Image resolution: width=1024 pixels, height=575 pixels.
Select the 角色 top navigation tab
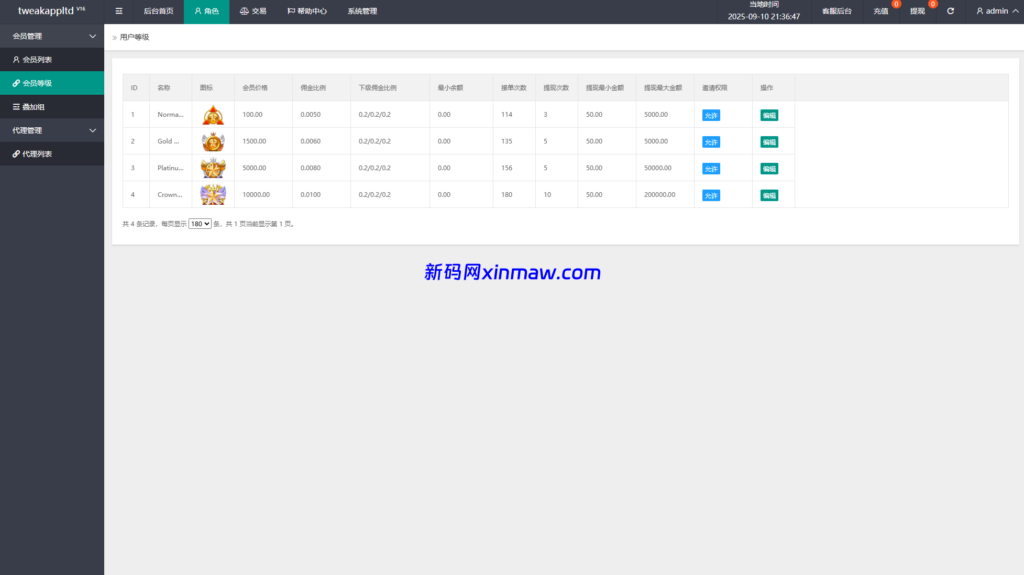[x=206, y=11]
